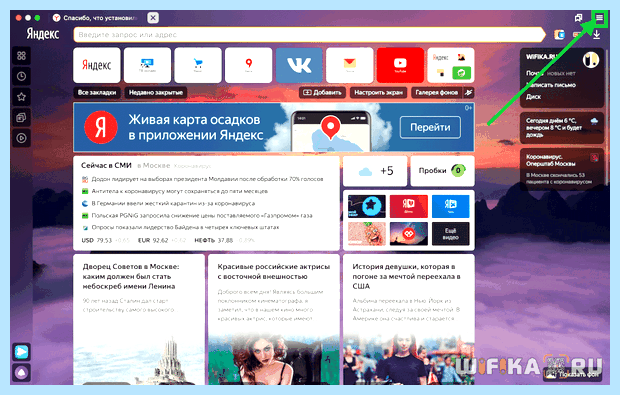The image size is (620, 395).
Task: Click 'Перейти' on the Yandex app banner
Action: click(430, 127)
